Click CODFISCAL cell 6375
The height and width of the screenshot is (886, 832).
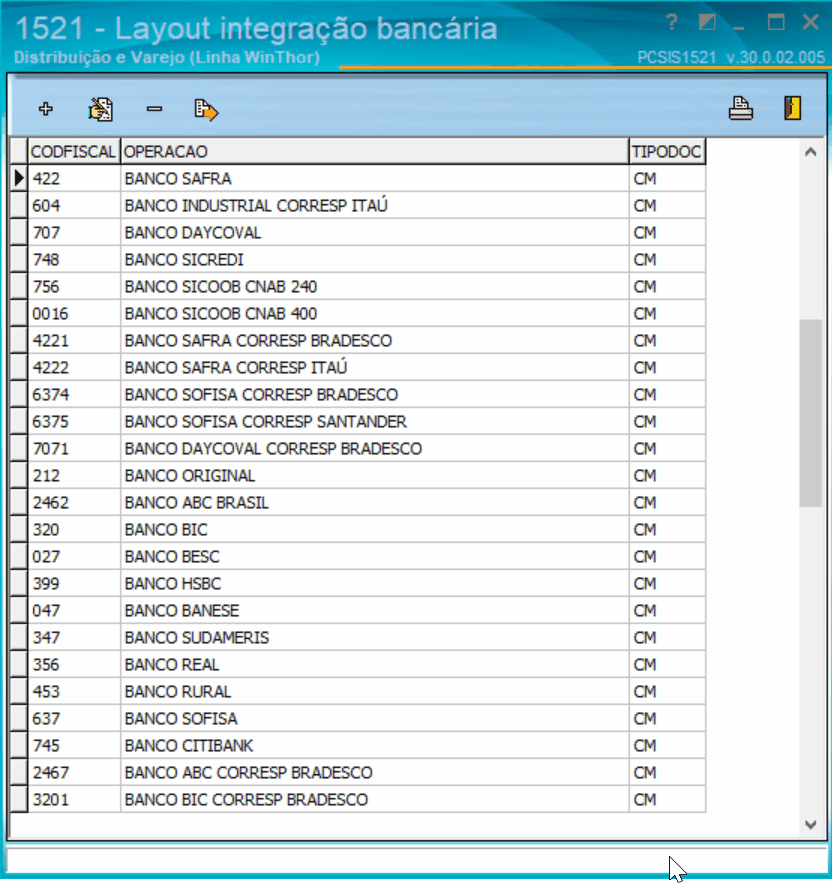pos(74,422)
